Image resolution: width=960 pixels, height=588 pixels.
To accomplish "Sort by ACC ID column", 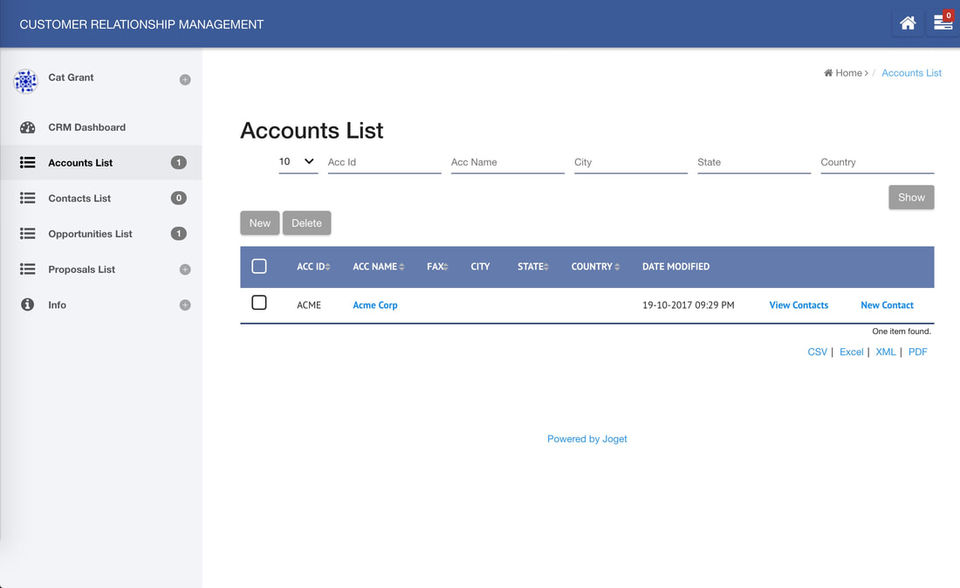I will (x=313, y=266).
